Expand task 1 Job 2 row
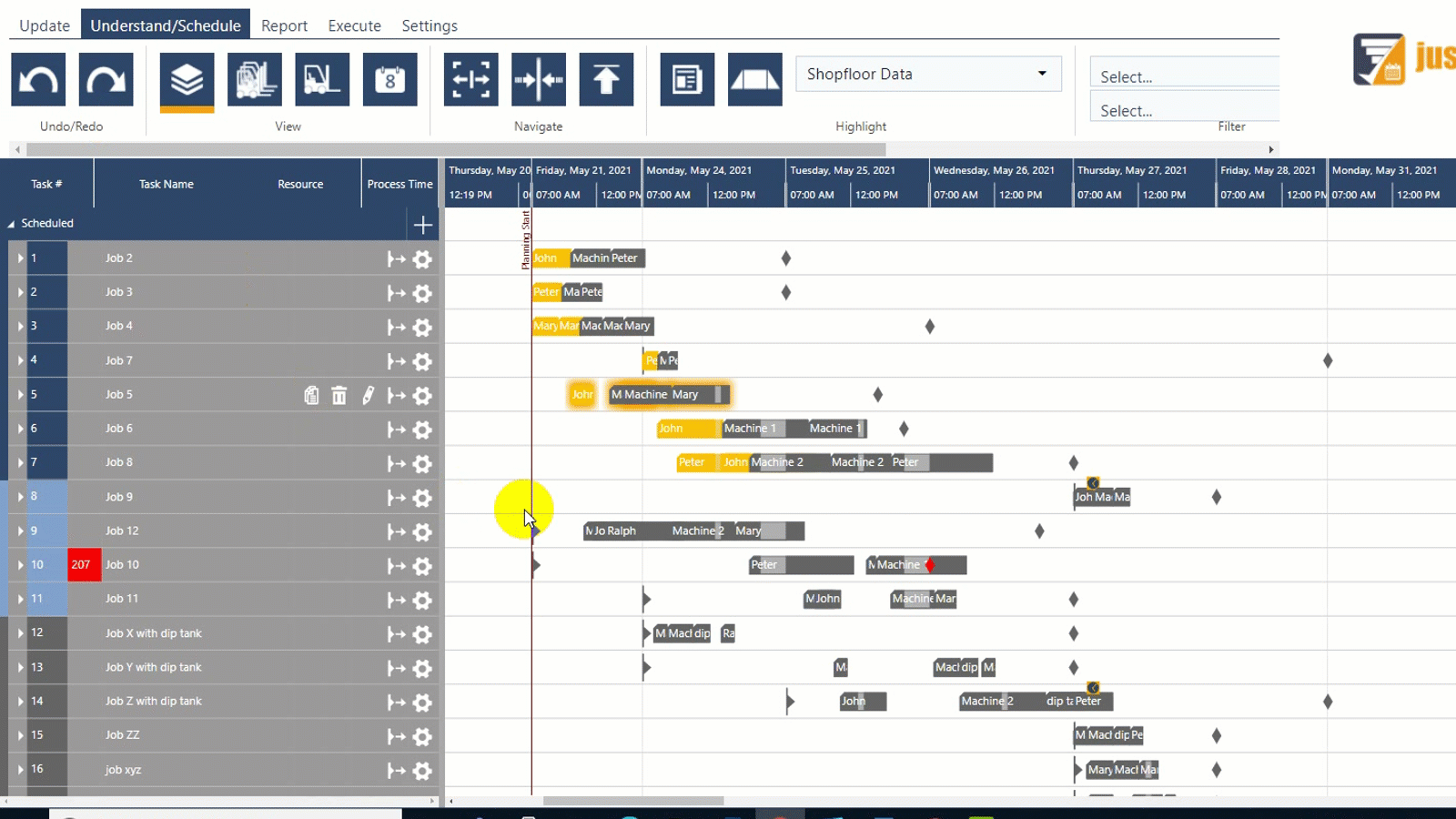Image resolution: width=1456 pixels, height=819 pixels. pos(20,258)
